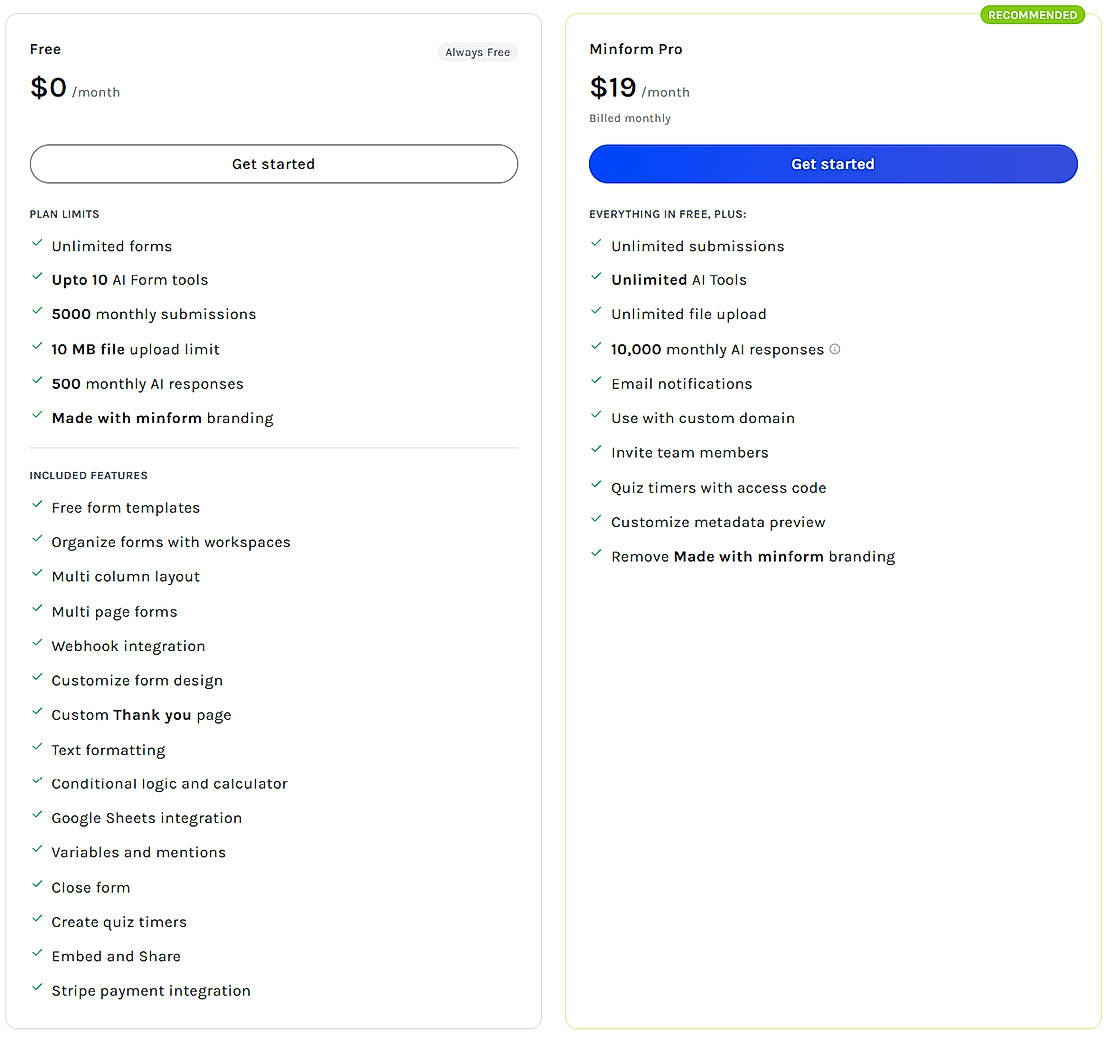Click 'Quiz timers with access code' text
This screenshot has height=1037, width=1108.
click(719, 488)
